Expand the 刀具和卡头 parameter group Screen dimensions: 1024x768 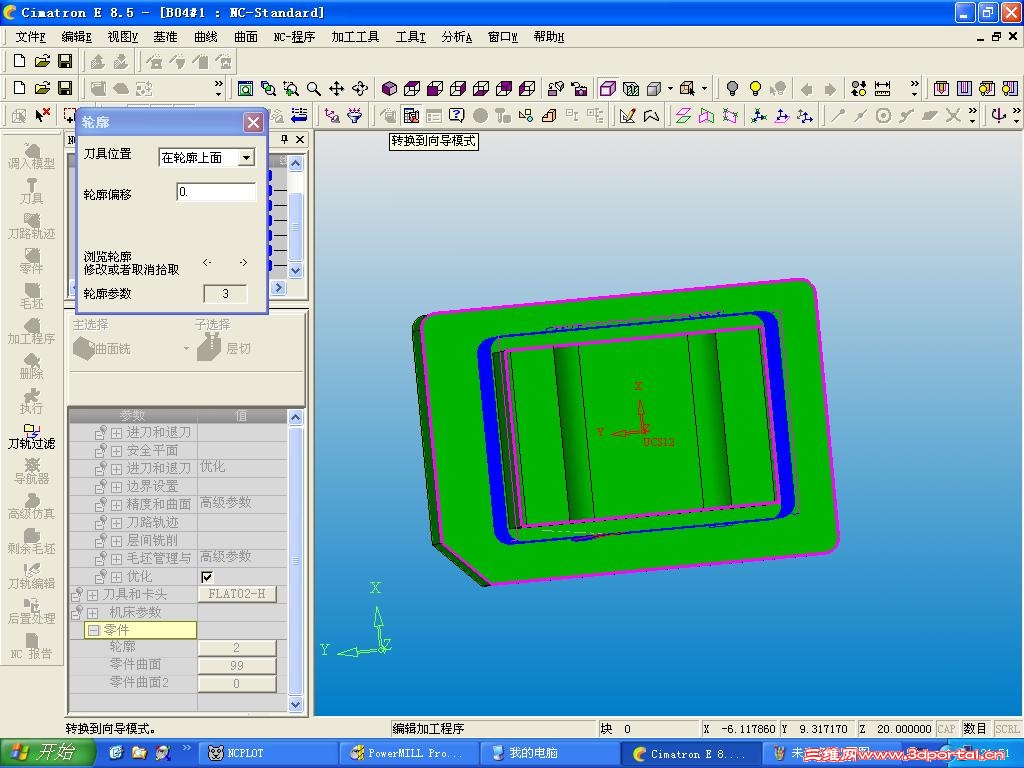point(93,595)
